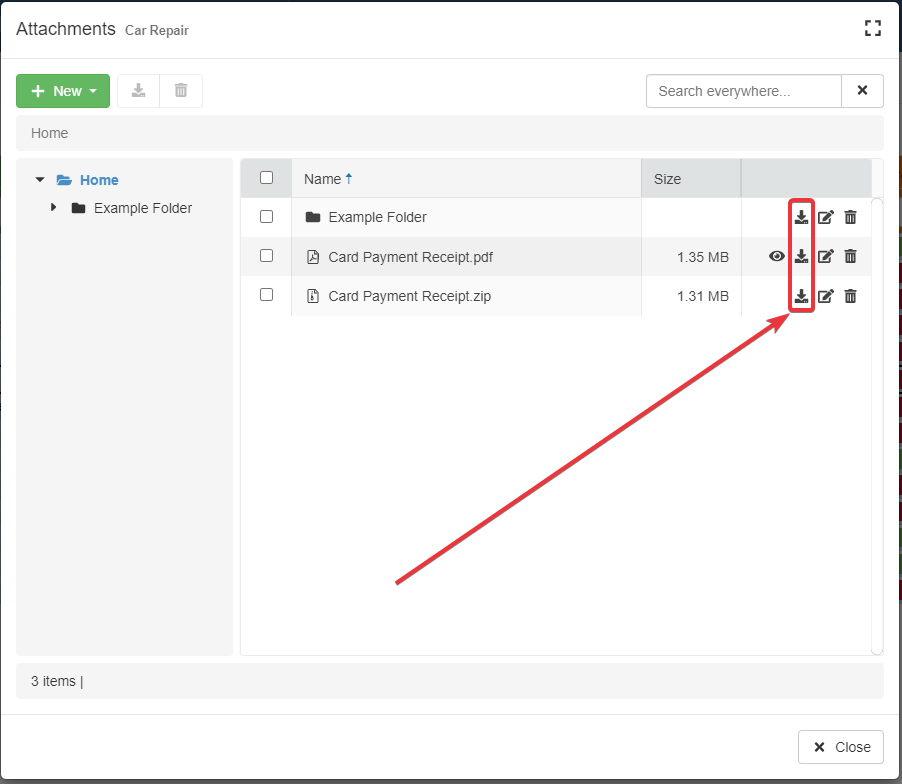
Task: Collapse the Home tree node
Action: 40,180
